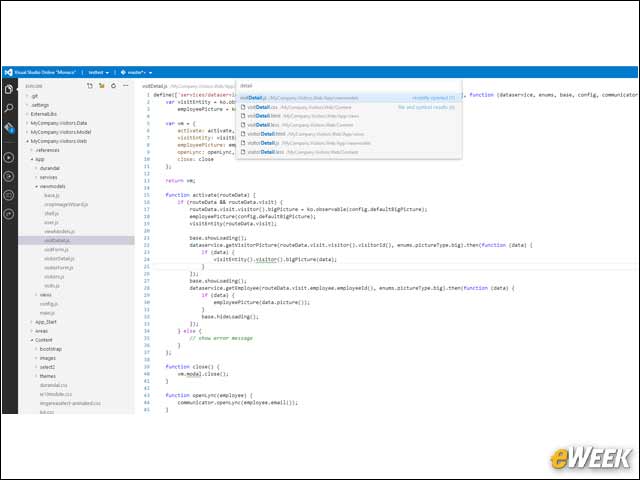Click Visual Studio Online "Monaco" title

click(x=45, y=72)
